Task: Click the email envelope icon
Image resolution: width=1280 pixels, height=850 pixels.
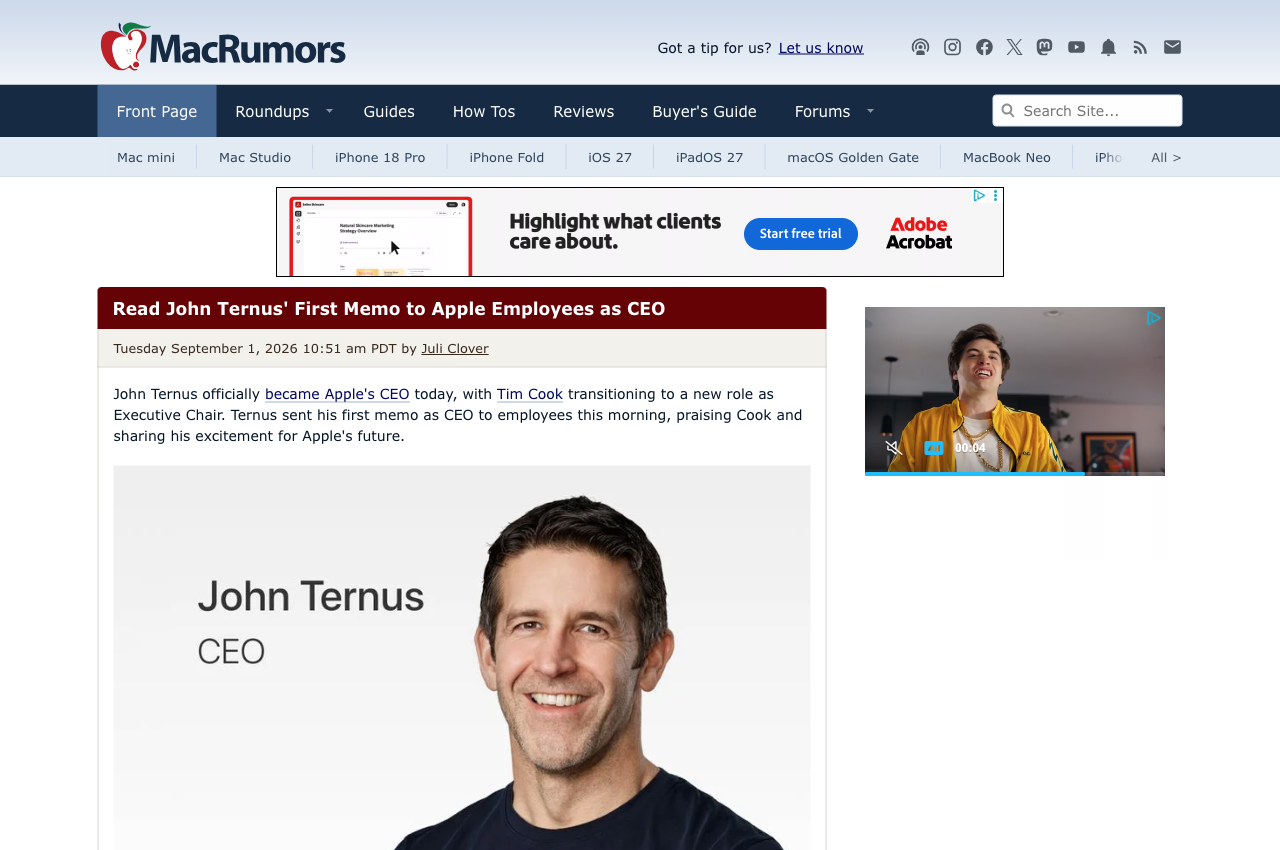Action: 1172,47
